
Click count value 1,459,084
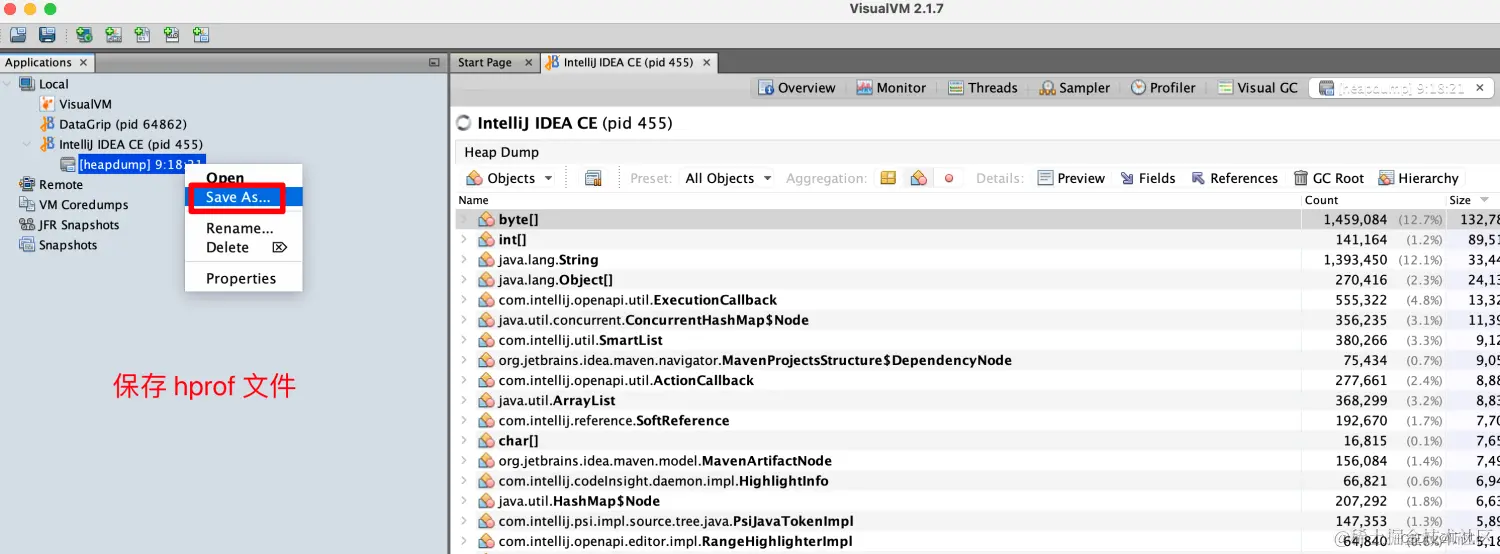point(1355,219)
